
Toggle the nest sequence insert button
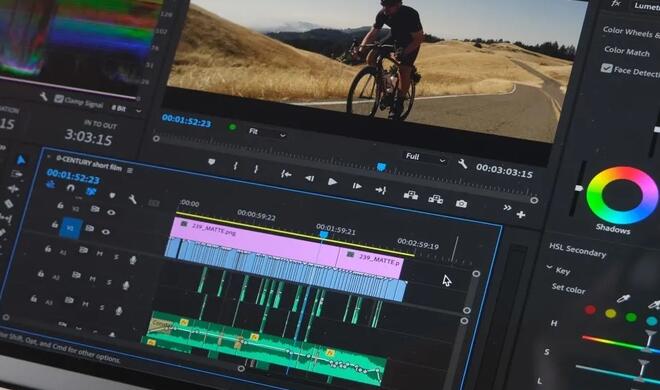(51, 184)
